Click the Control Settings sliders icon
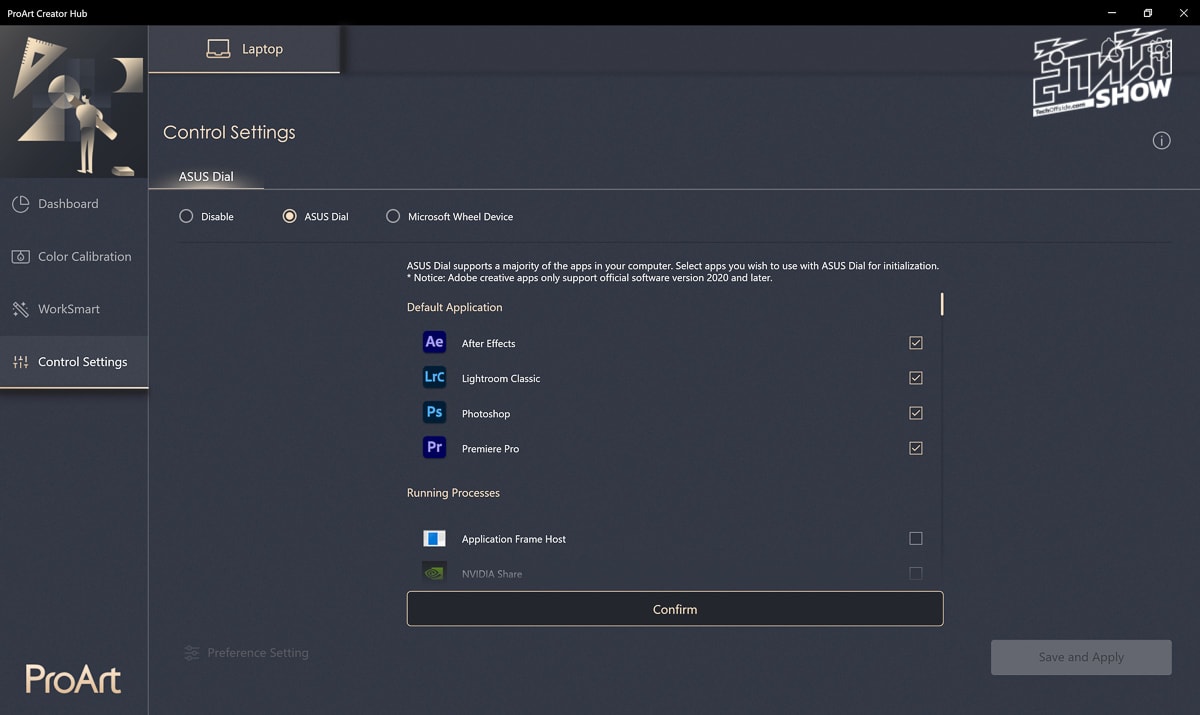Image resolution: width=1200 pixels, height=715 pixels. [20, 362]
